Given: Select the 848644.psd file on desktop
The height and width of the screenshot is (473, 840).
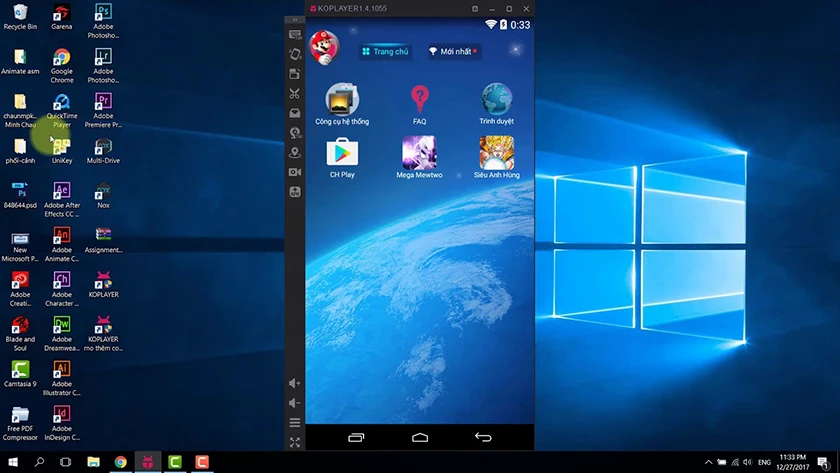Looking at the screenshot, I should click(x=20, y=196).
